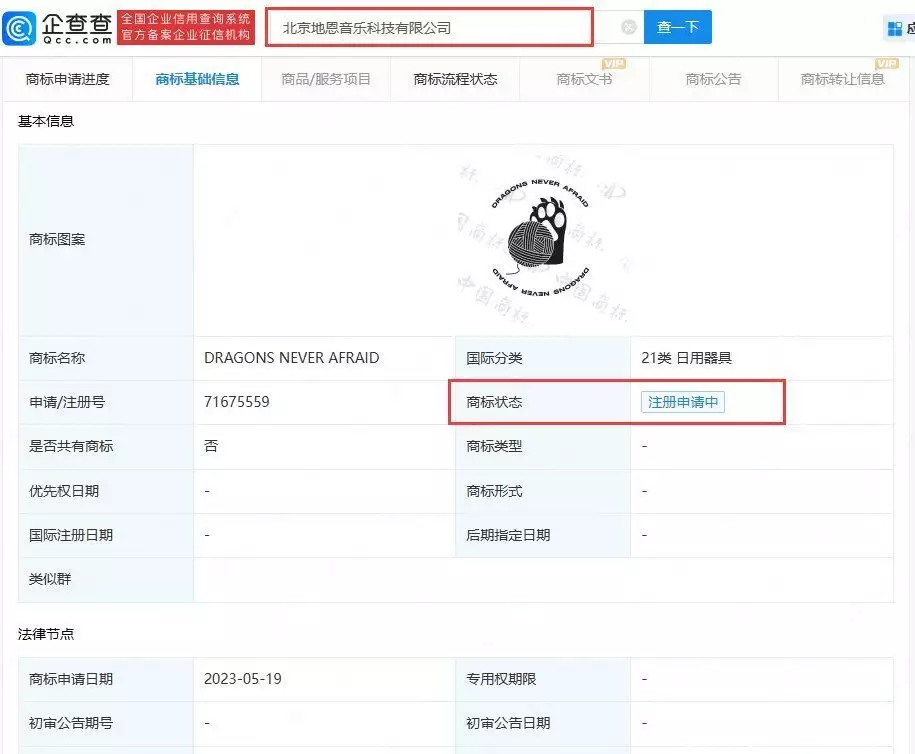Click the 商标申请日期 label cell
This screenshot has width=915, height=754.
click(106, 679)
